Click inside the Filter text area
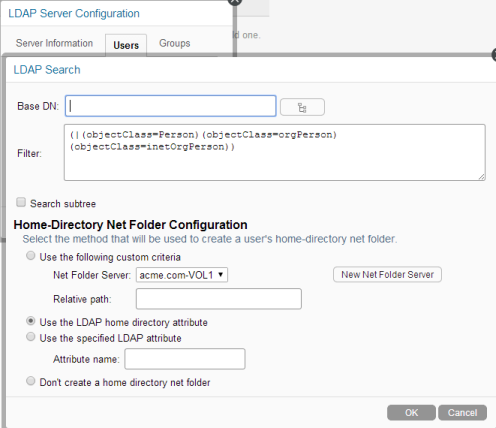The image size is (496, 428). 275,153
